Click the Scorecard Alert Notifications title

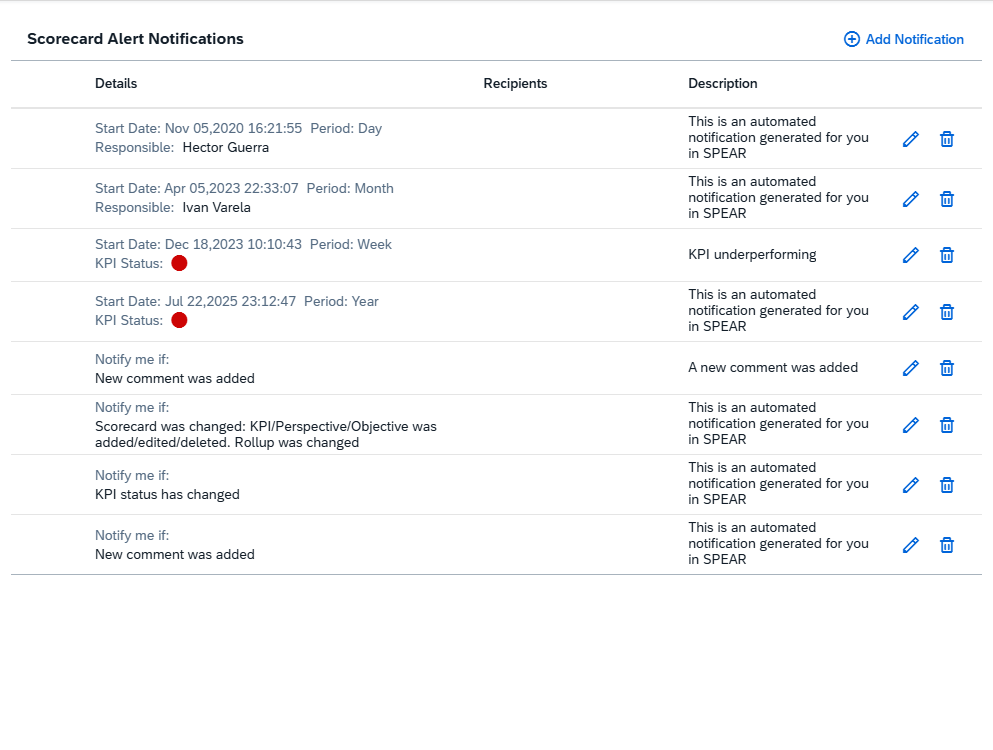[x=136, y=39]
